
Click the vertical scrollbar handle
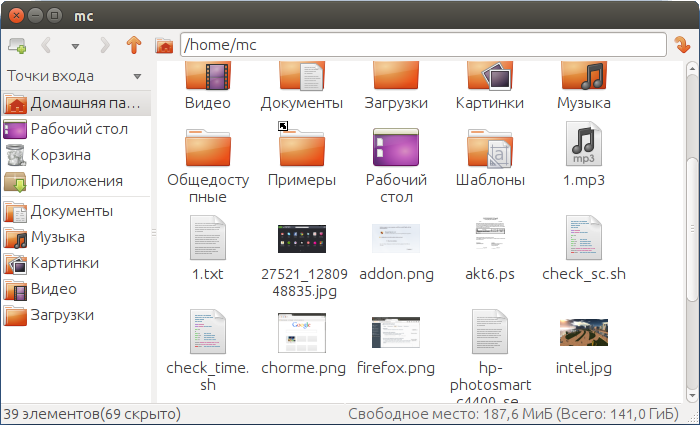tap(692, 229)
